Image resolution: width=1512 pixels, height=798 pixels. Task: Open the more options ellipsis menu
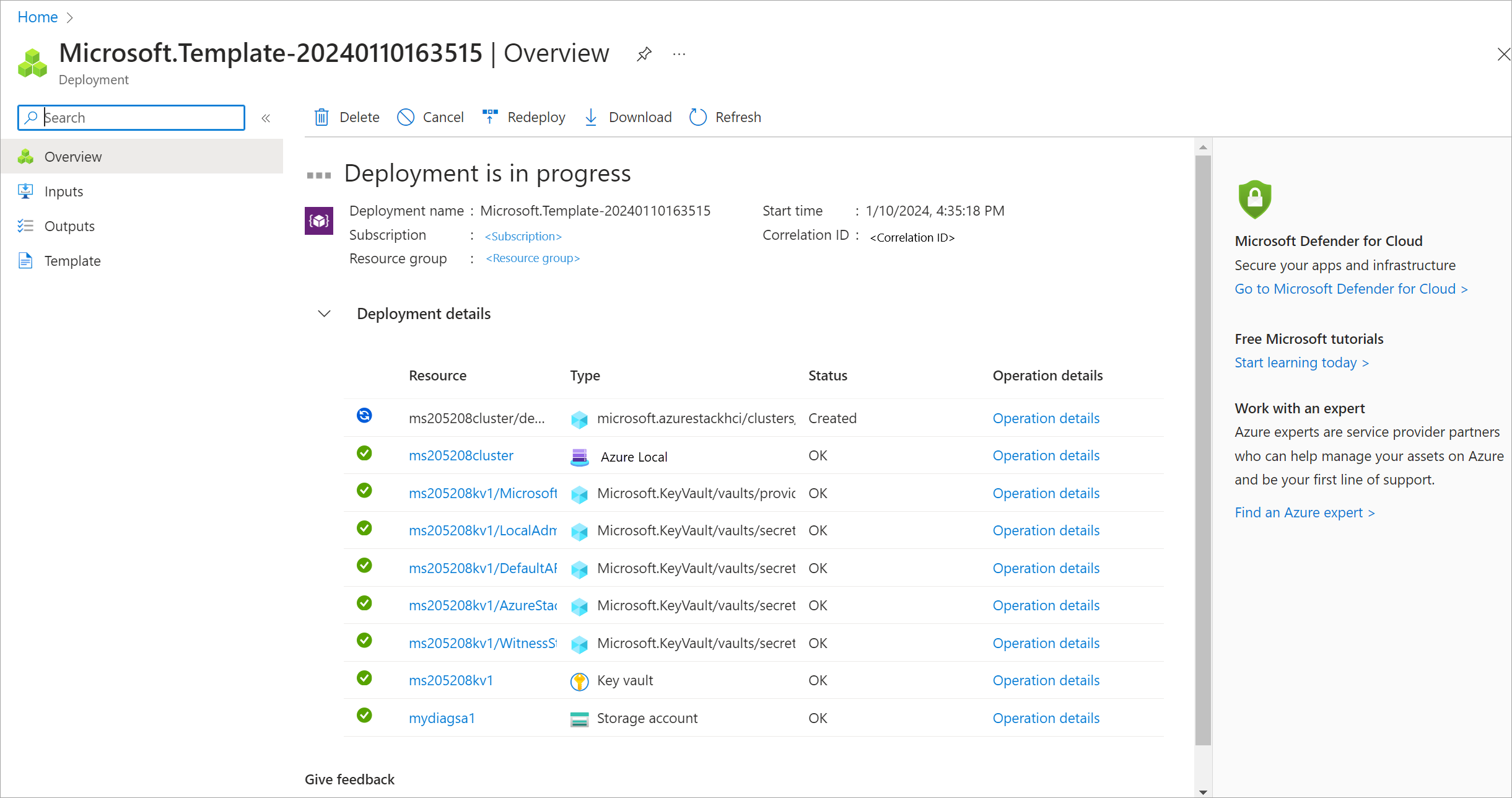click(x=679, y=54)
